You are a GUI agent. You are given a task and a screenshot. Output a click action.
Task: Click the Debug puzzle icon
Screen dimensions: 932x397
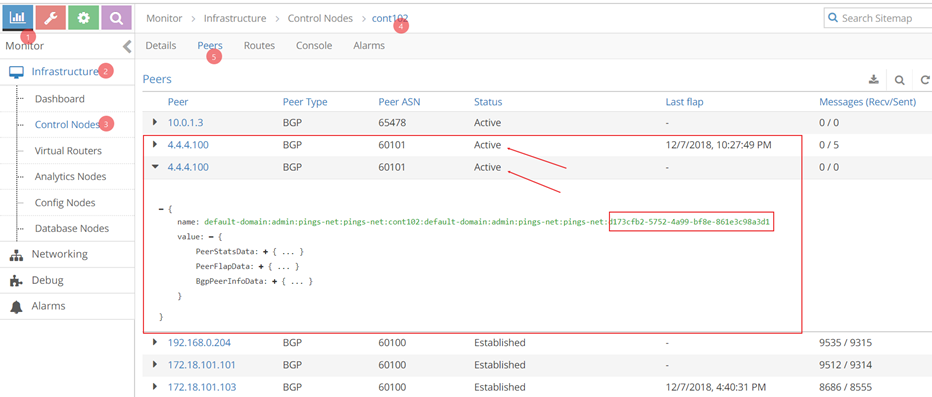[x=17, y=281]
